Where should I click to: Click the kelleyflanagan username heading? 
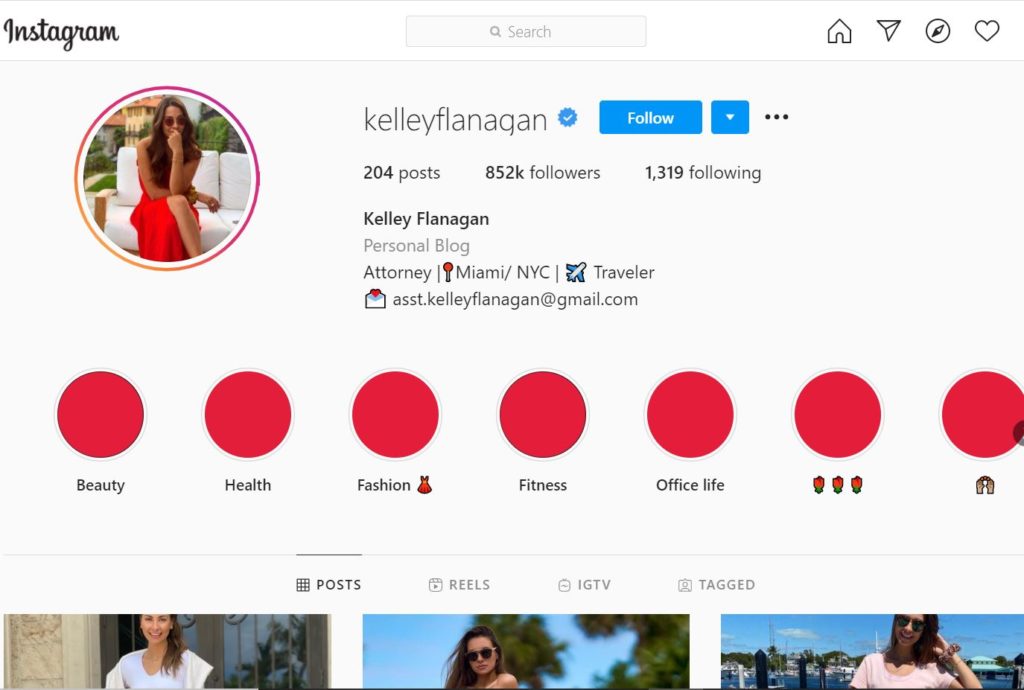click(x=455, y=119)
